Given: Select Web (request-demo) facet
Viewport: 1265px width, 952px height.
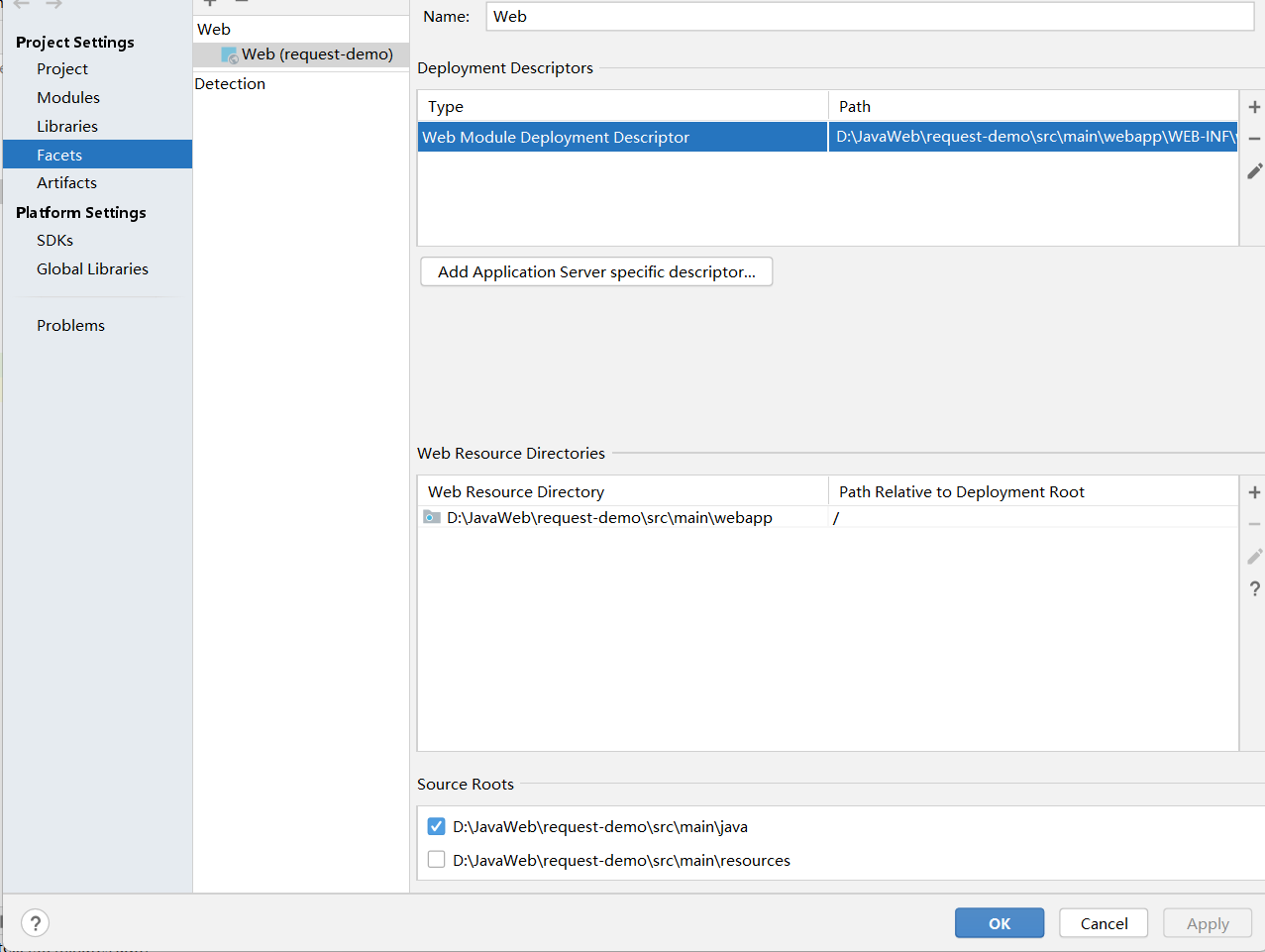Looking at the screenshot, I should click(x=301, y=54).
